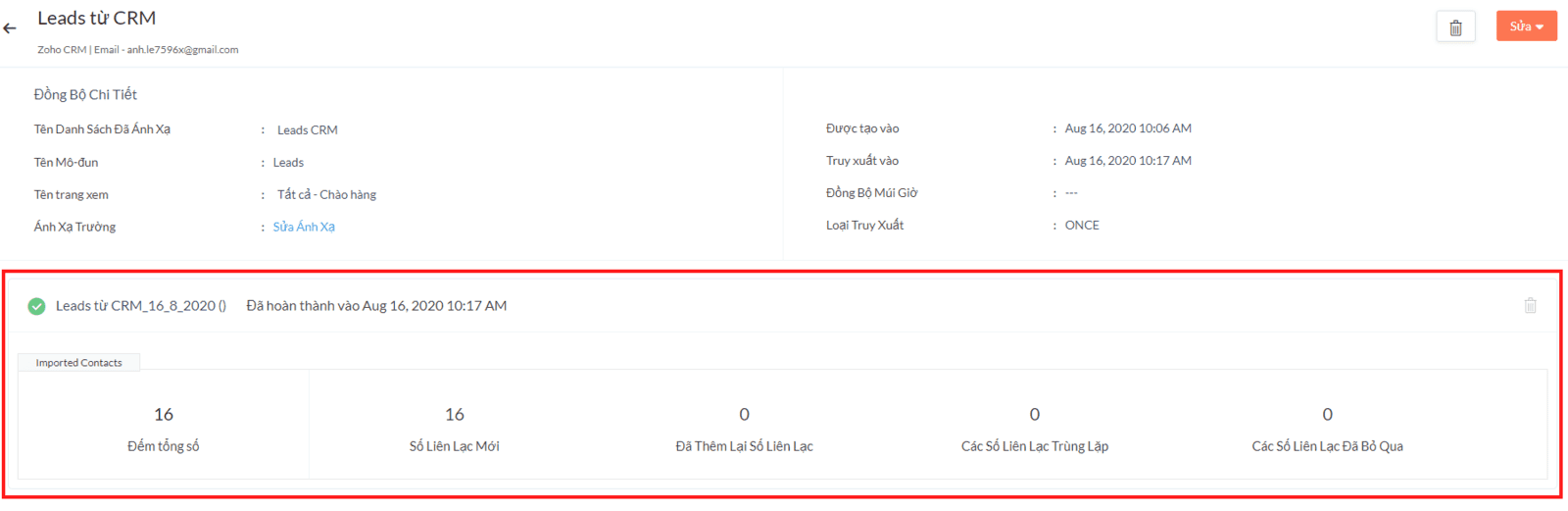Open the Sửa dropdown button
1568x511 pixels.
[x=1526, y=26]
